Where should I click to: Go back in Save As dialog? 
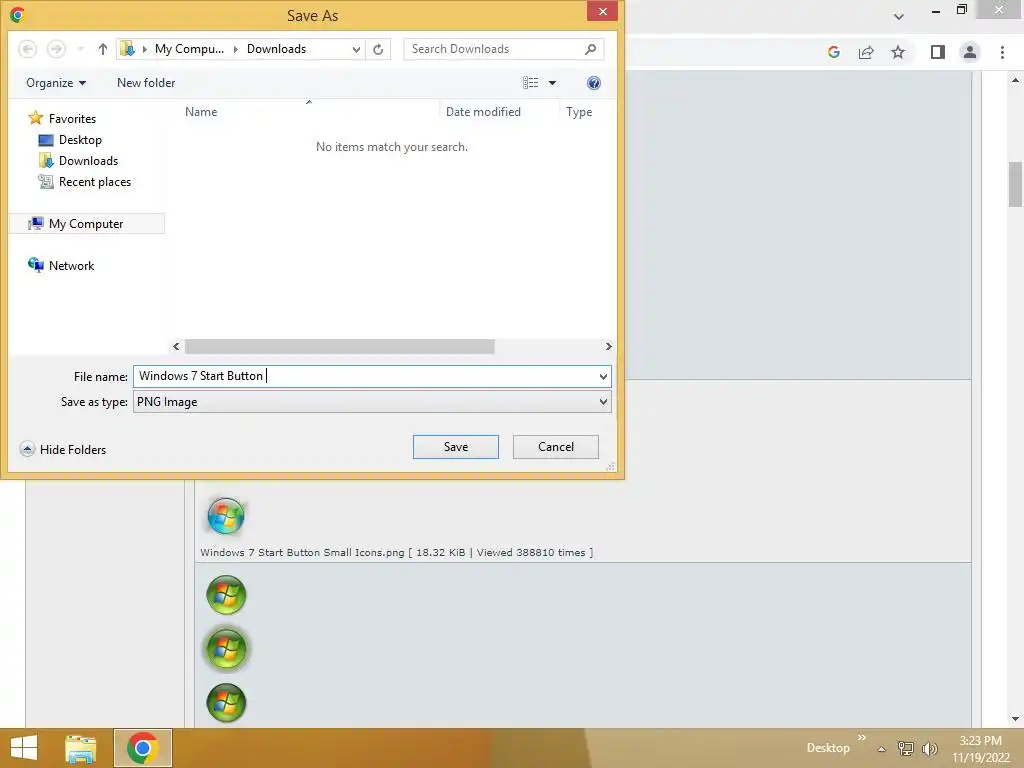(x=27, y=49)
